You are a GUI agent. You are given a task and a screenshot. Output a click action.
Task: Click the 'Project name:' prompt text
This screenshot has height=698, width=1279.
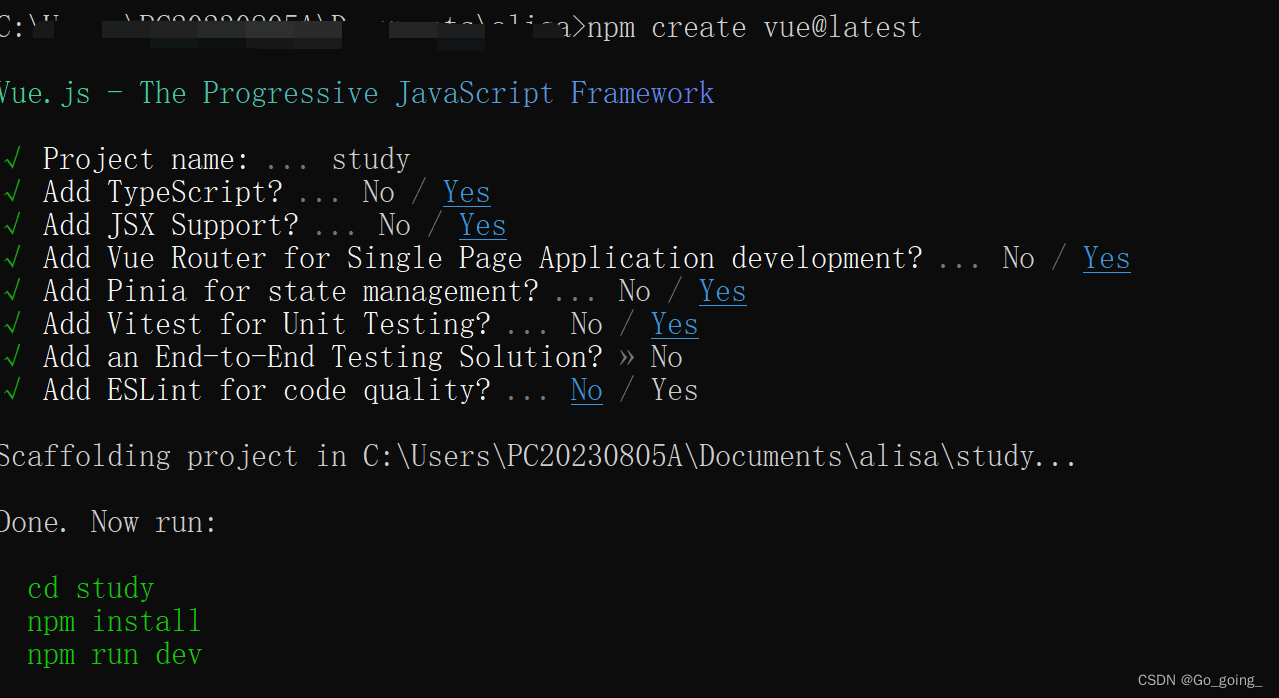[x=147, y=159]
